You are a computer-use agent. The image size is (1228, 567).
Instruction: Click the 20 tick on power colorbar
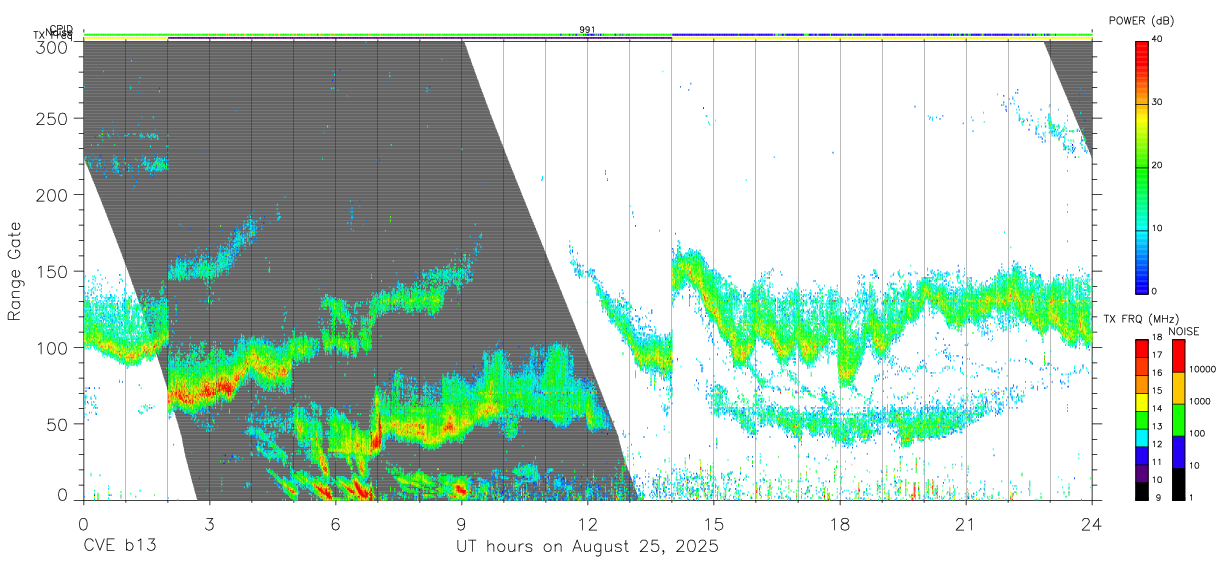click(1157, 165)
